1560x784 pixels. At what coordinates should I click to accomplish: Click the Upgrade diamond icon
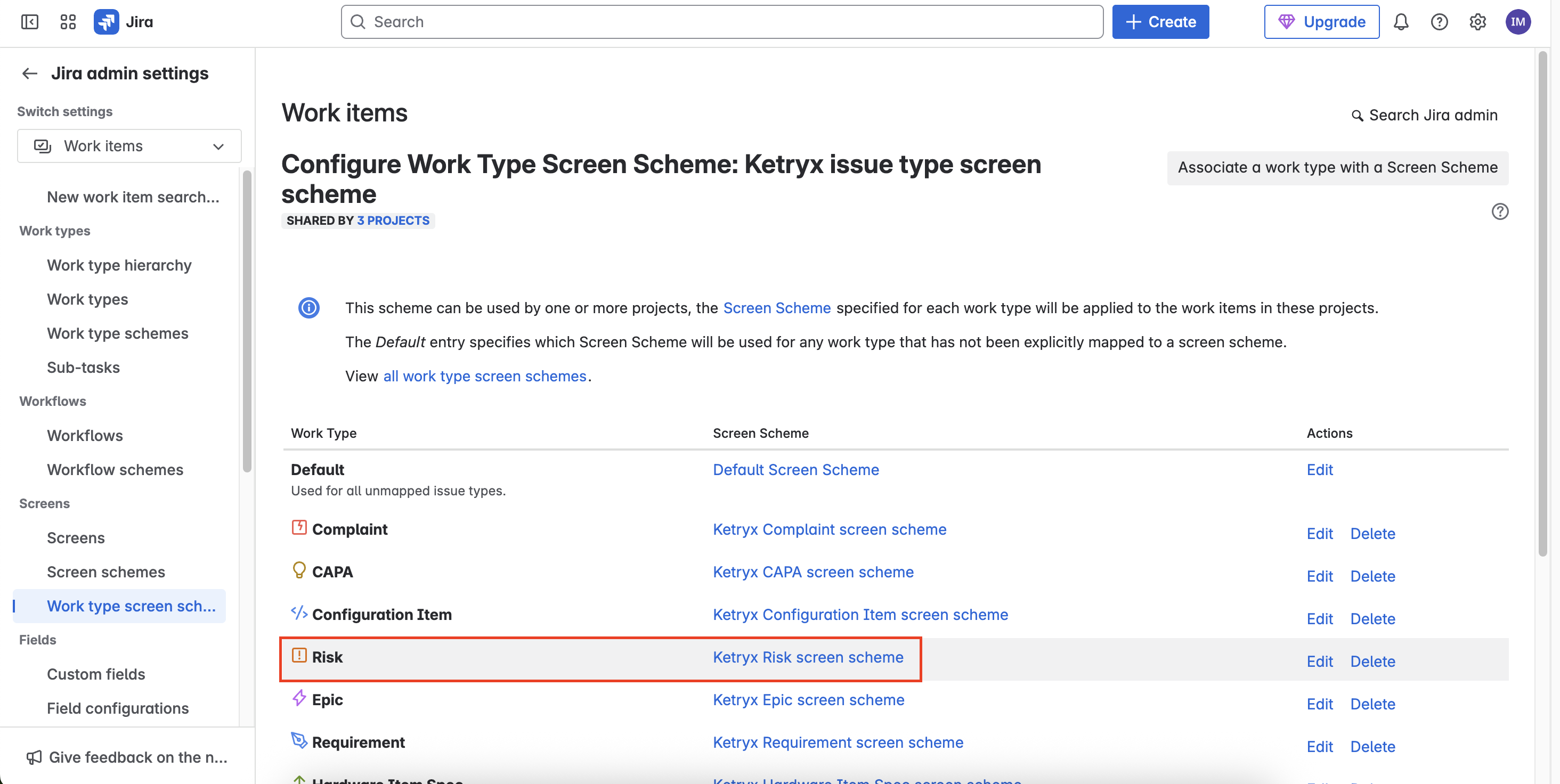(1286, 22)
